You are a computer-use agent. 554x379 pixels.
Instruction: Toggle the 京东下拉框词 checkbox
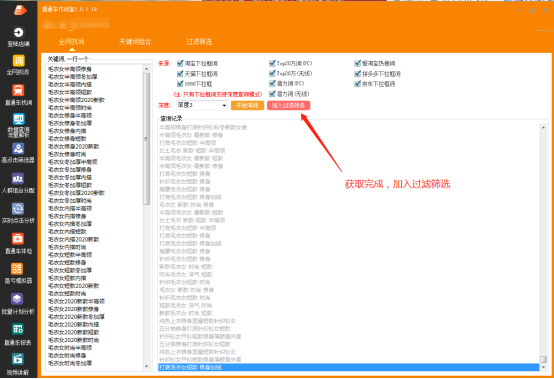pyautogui.click(x=358, y=84)
